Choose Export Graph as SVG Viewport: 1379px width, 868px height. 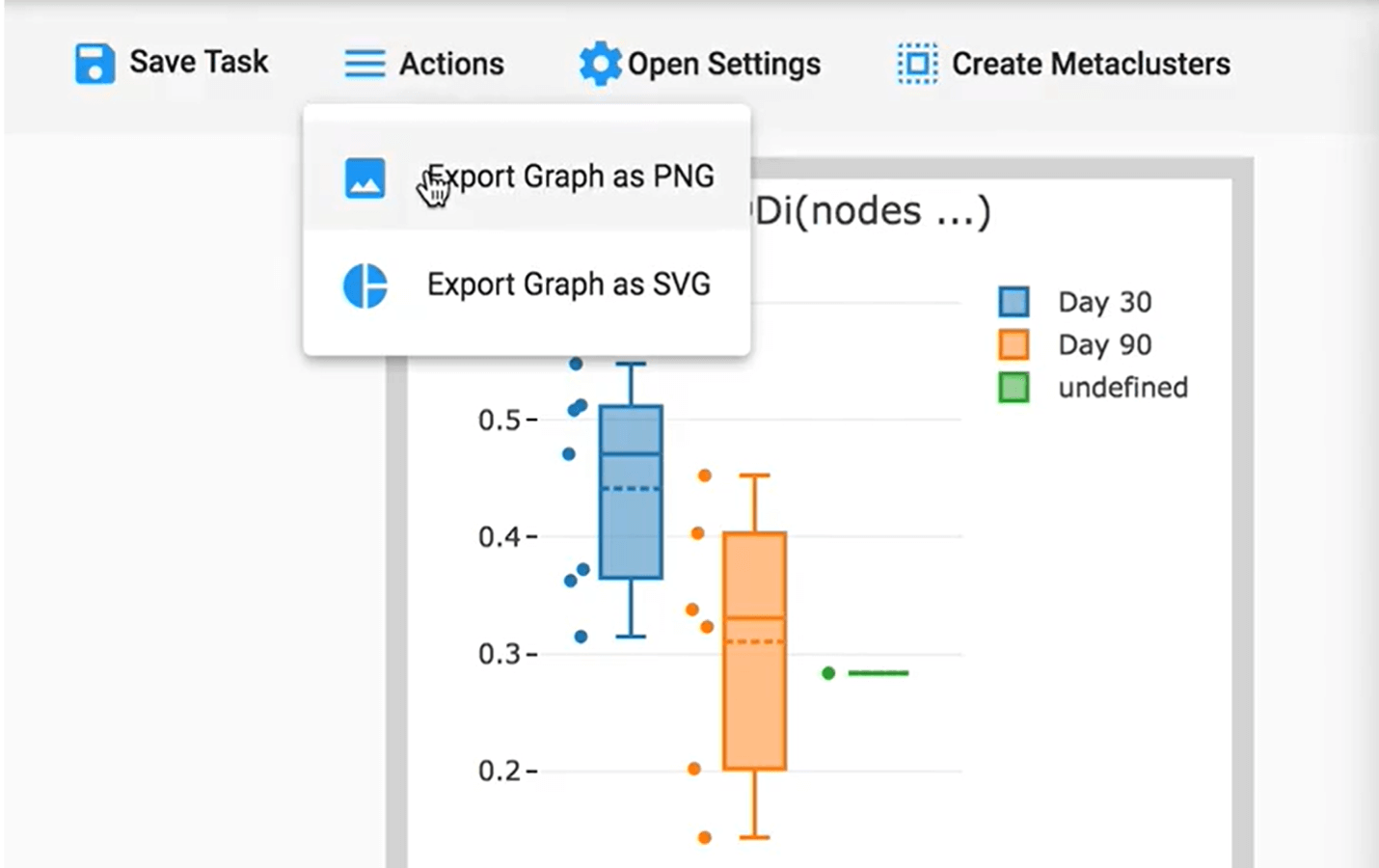(569, 285)
